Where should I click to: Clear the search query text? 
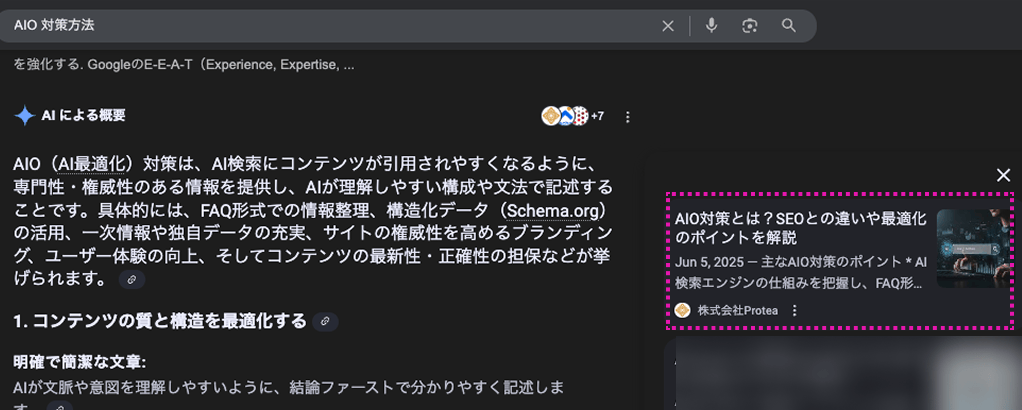pyautogui.click(x=668, y=26)
